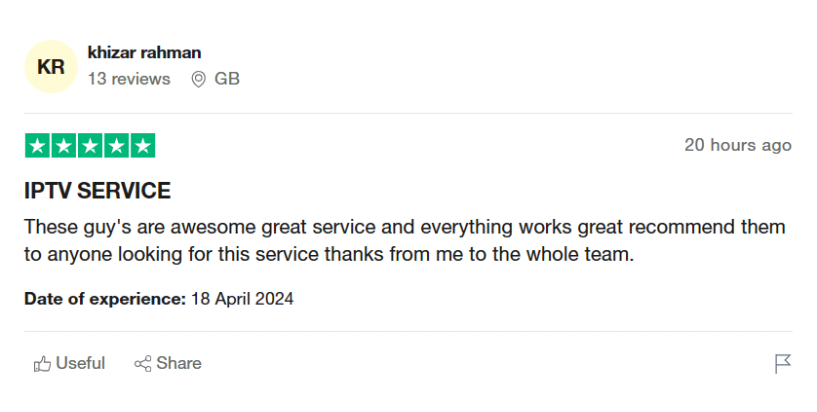Click the share network icon
The height and width of the screenshot is (412, 817).
[142, 364]
